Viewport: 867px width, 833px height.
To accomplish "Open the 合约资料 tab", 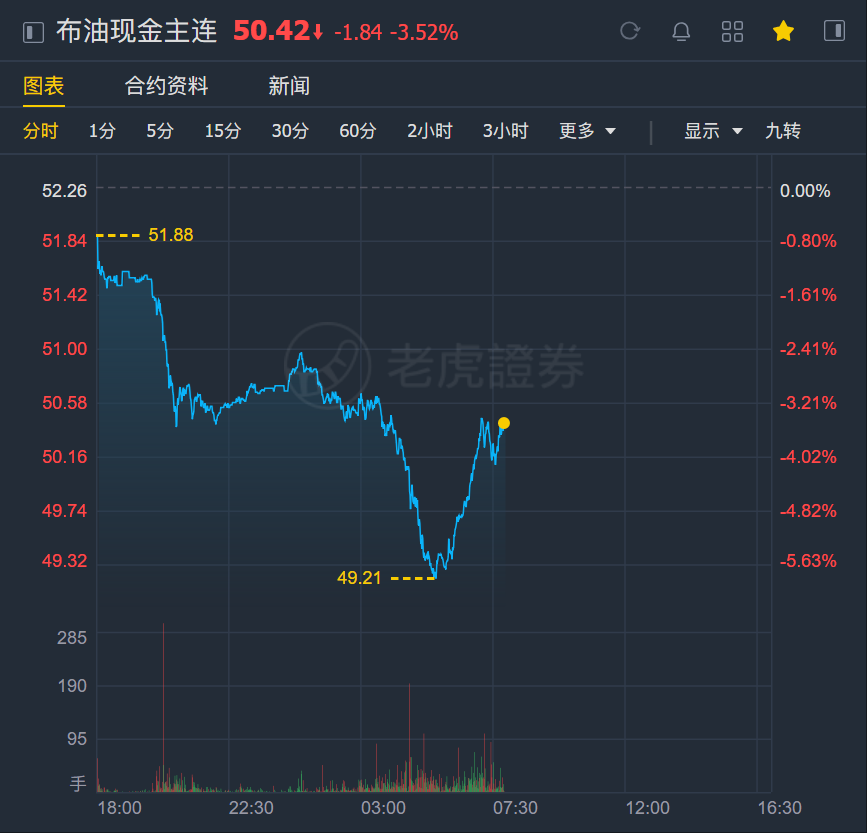I will 166,86.
